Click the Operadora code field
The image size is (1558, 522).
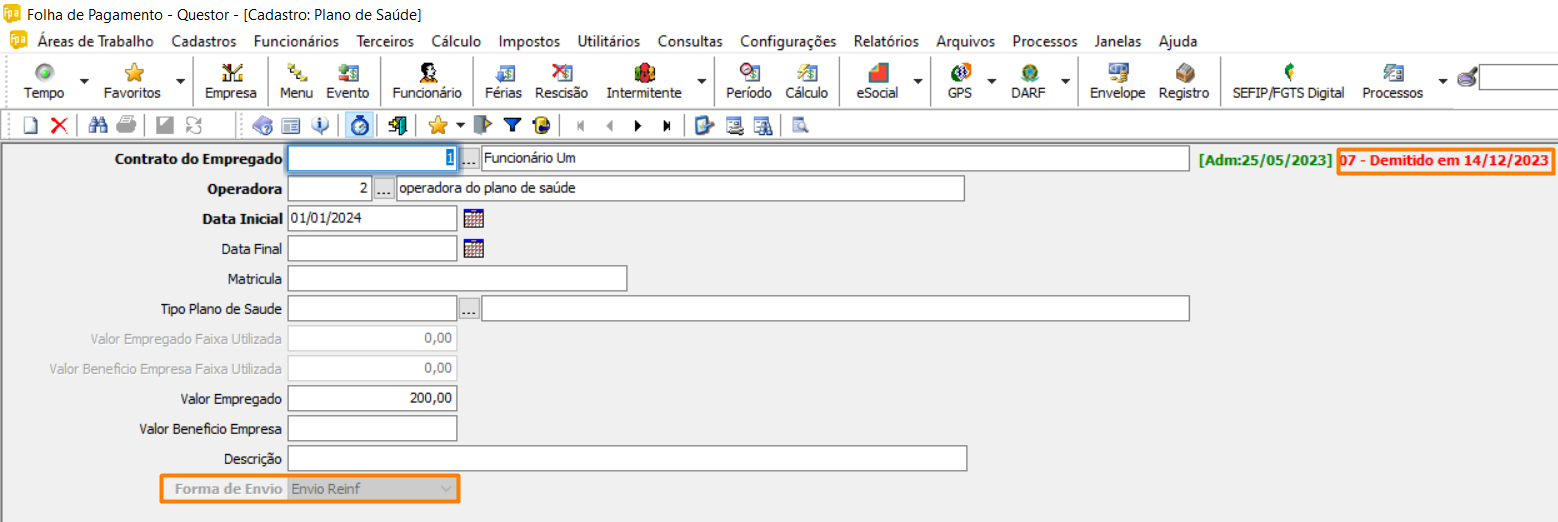[330, 188]
